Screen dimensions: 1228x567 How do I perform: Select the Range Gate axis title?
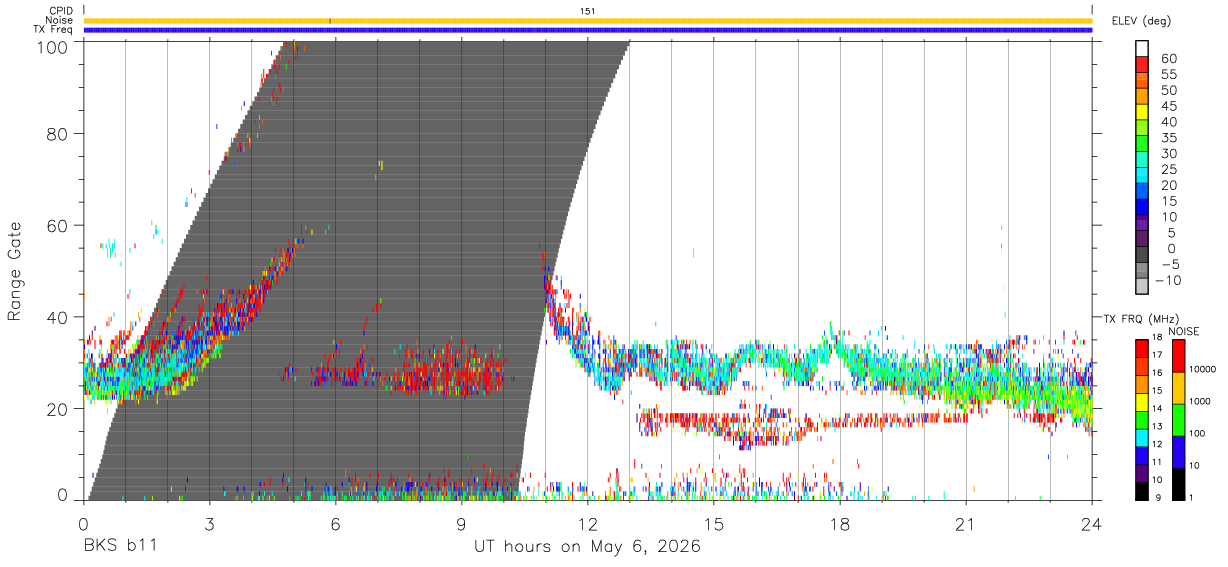tap(15, 272)
